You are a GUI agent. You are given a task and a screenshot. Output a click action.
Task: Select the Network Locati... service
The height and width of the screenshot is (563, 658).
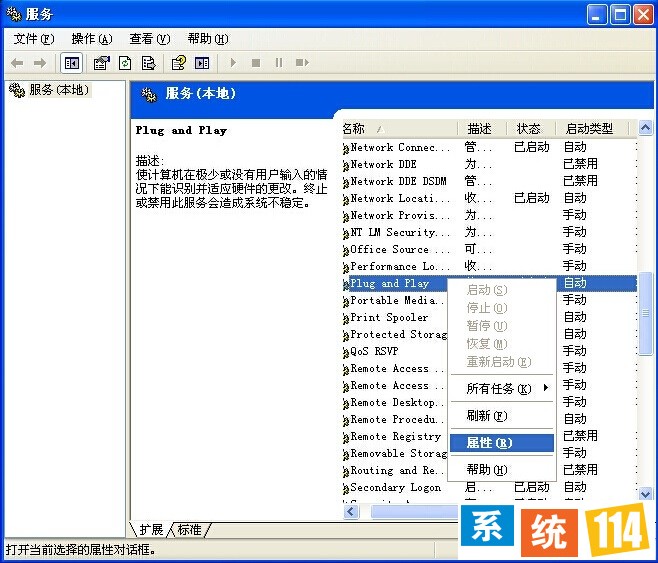pyautogui.click(x=489, y=198)
